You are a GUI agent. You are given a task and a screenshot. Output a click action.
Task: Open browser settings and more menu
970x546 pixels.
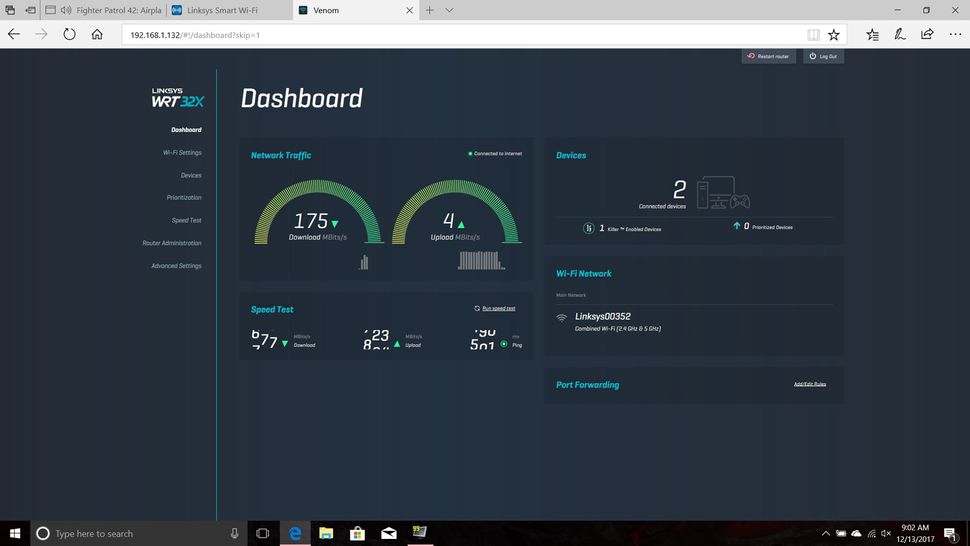(x=955, y=35)
